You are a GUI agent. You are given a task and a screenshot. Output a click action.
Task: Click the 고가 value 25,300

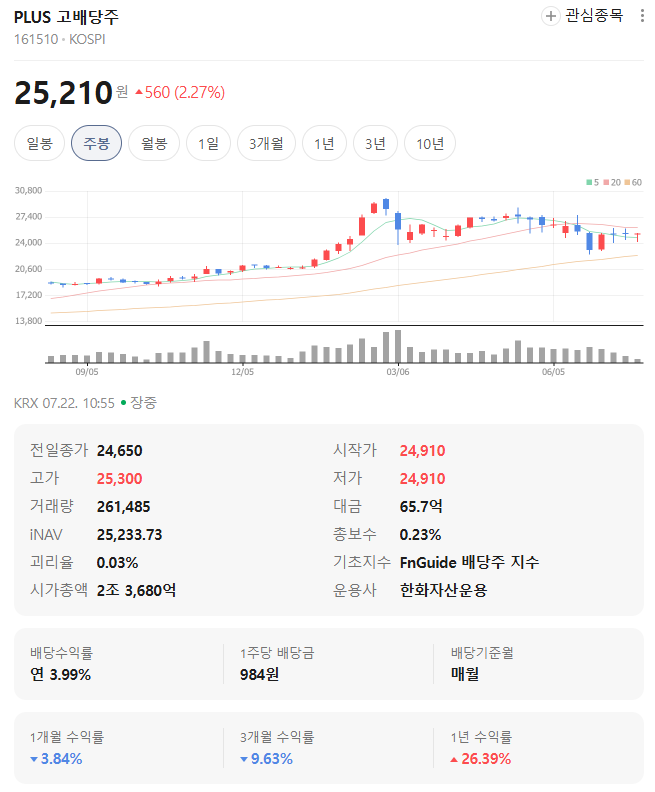[120, 478]
